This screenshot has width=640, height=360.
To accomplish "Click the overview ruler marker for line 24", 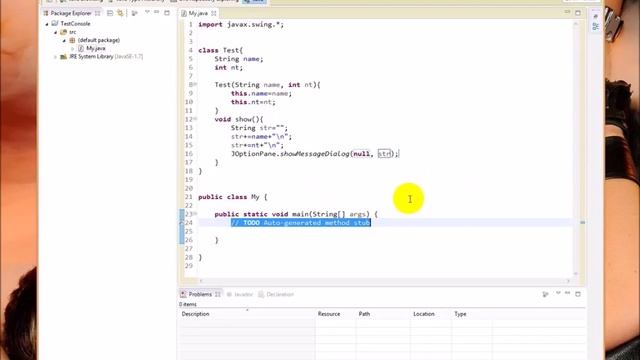I will [582, 222].
